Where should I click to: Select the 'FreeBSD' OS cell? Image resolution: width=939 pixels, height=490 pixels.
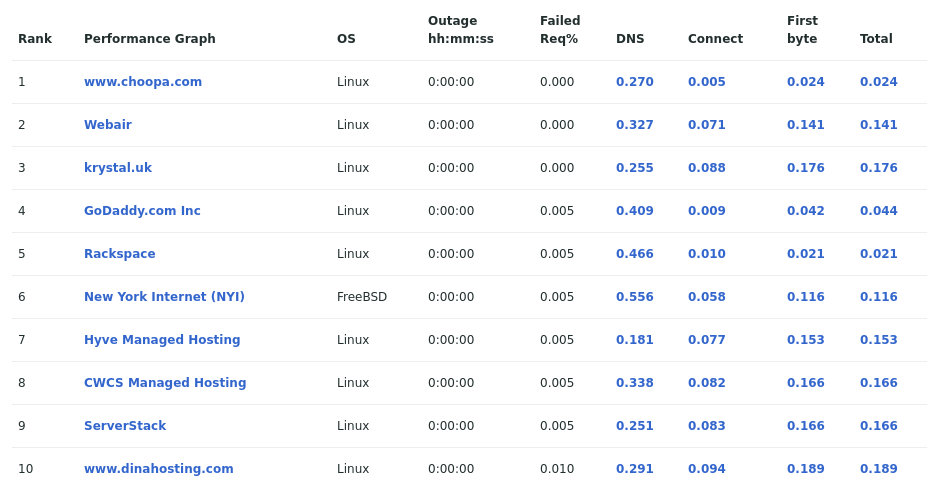coord(362,297)
